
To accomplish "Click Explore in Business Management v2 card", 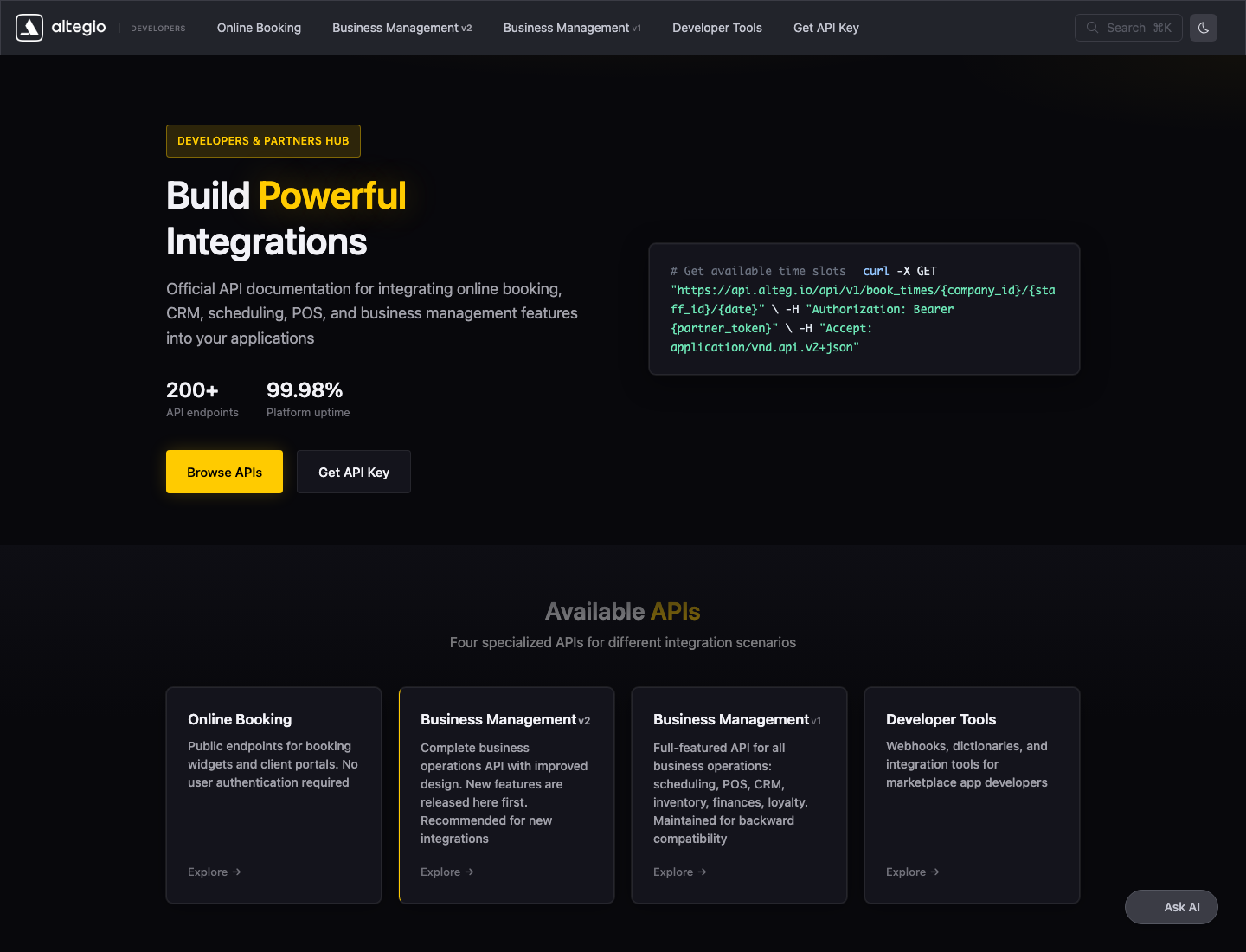I will (447, 872).
